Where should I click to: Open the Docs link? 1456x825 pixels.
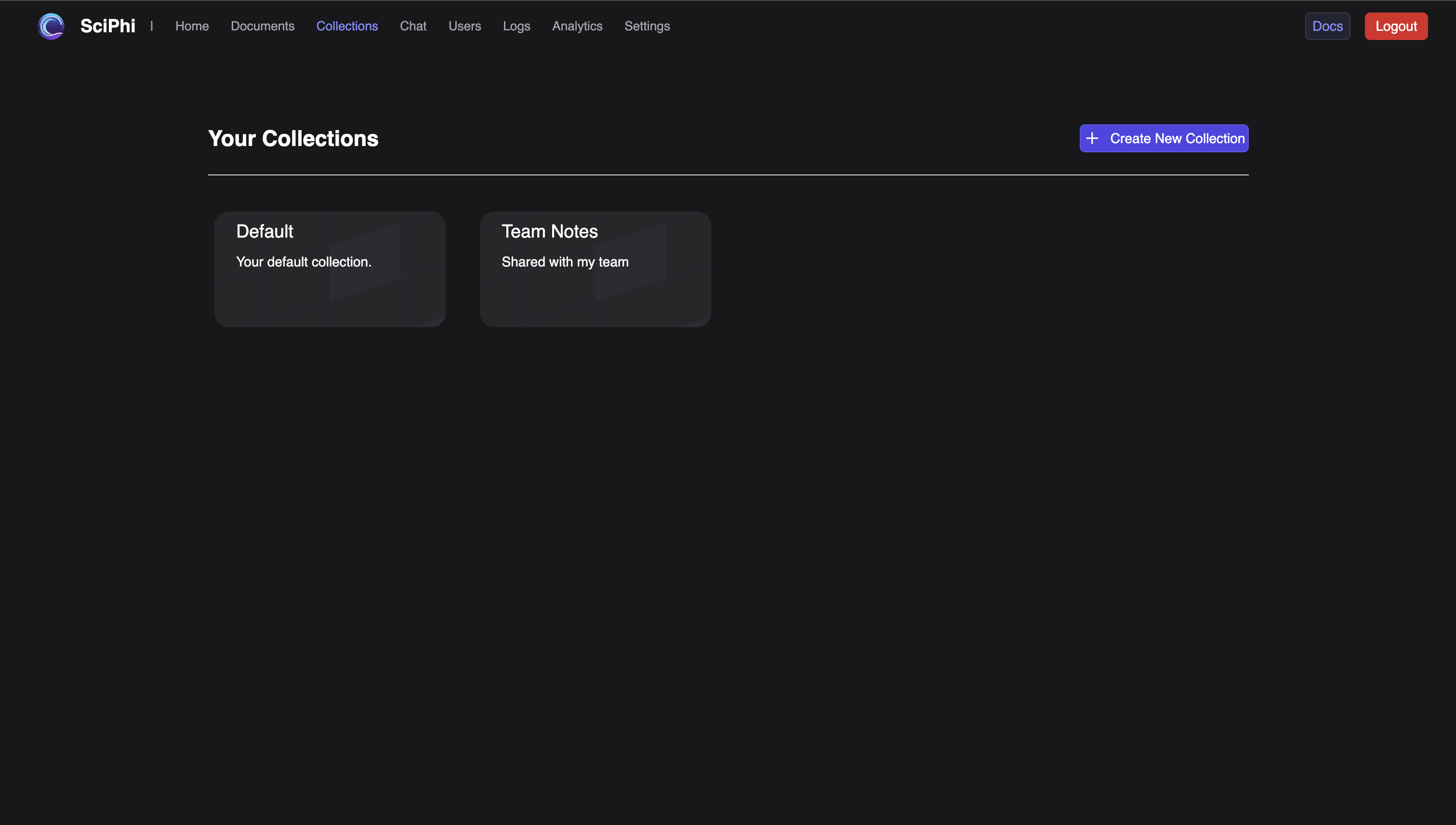[x=1327, y=26]
